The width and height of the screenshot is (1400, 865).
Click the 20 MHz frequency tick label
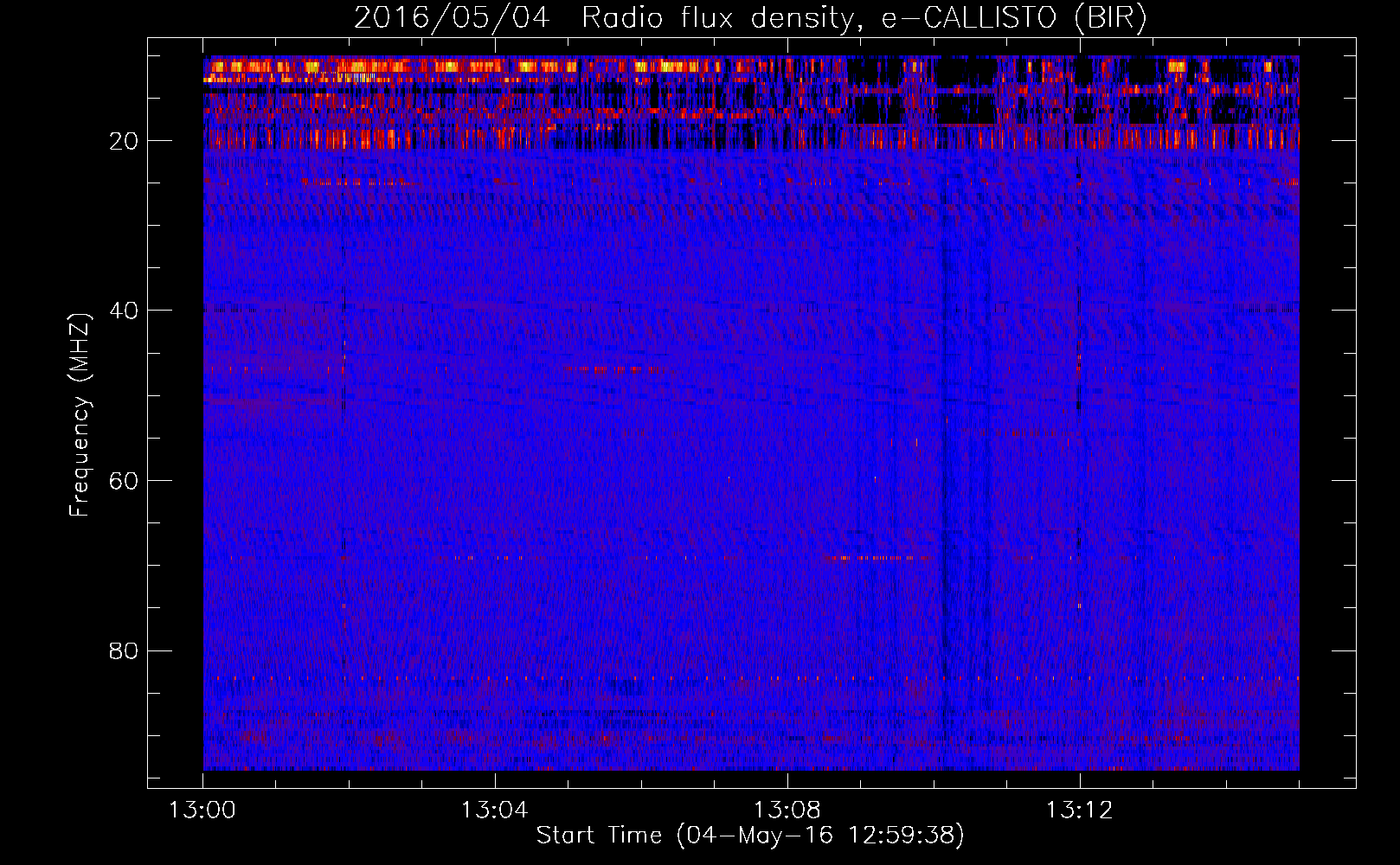pyautogui.click(x=125, y=141)
